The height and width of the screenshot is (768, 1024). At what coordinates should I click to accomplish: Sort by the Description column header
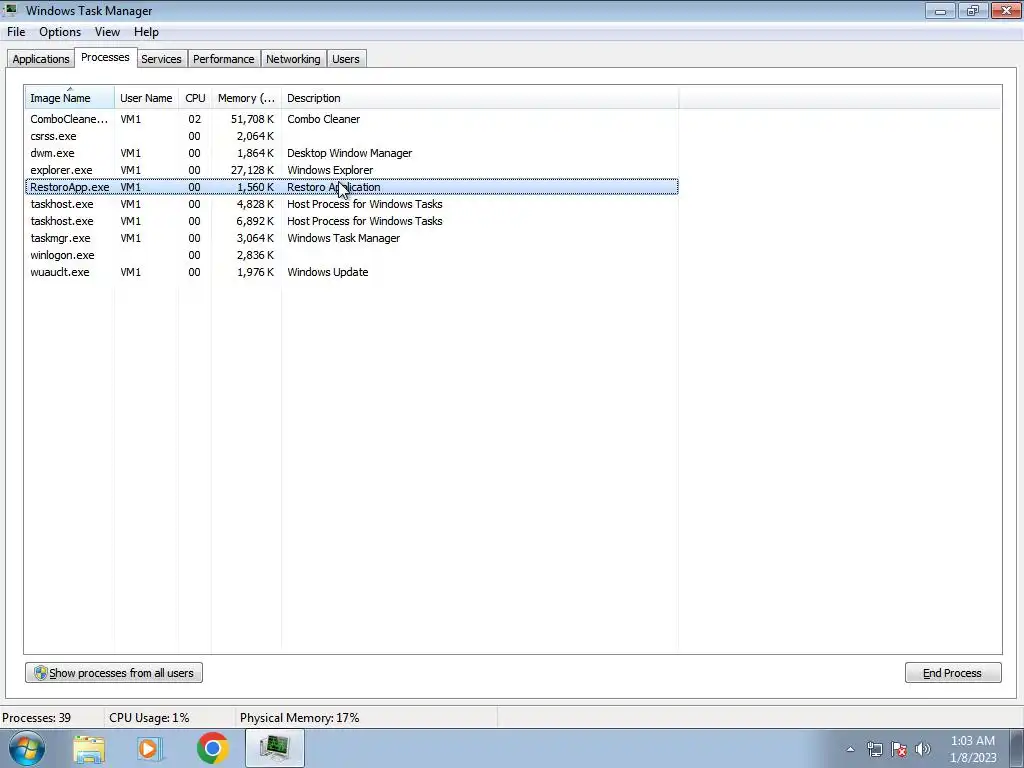pyautogui.click(x=480, y=98)
